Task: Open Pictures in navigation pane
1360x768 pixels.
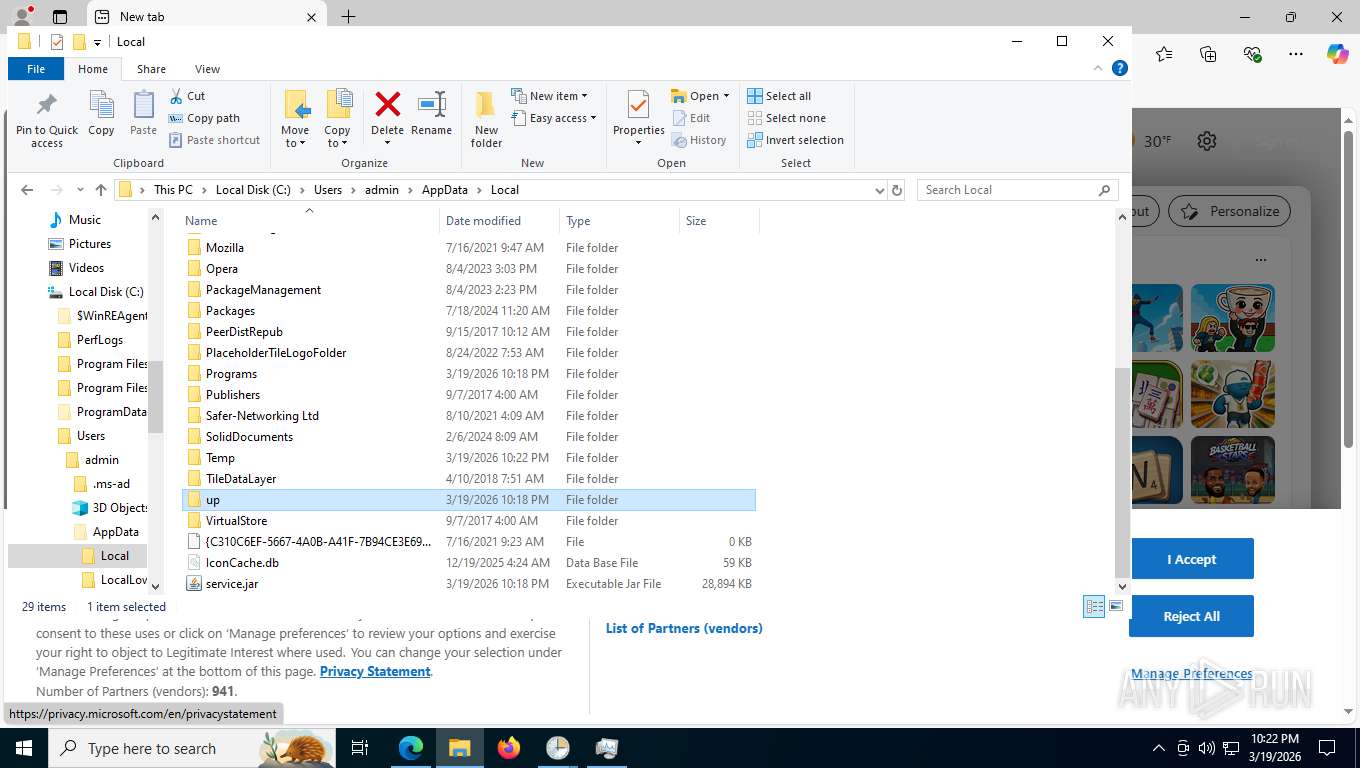Action: pos(89,244)
